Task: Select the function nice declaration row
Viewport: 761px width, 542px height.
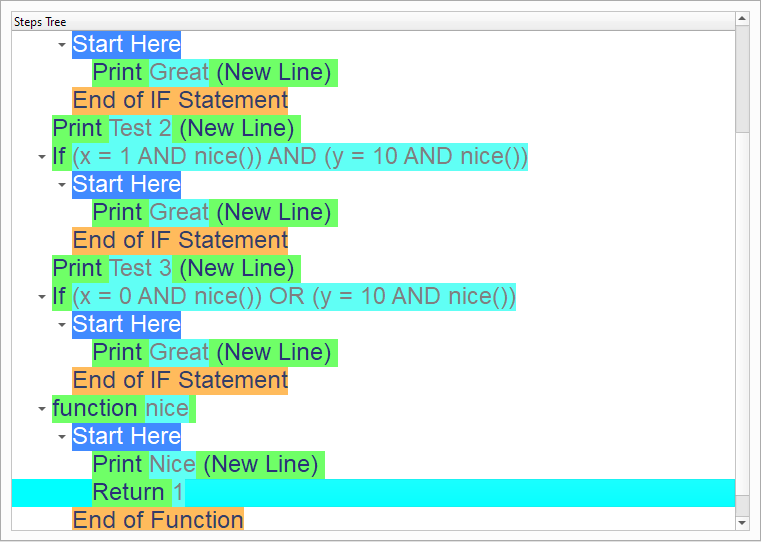Action: point(120,408)
